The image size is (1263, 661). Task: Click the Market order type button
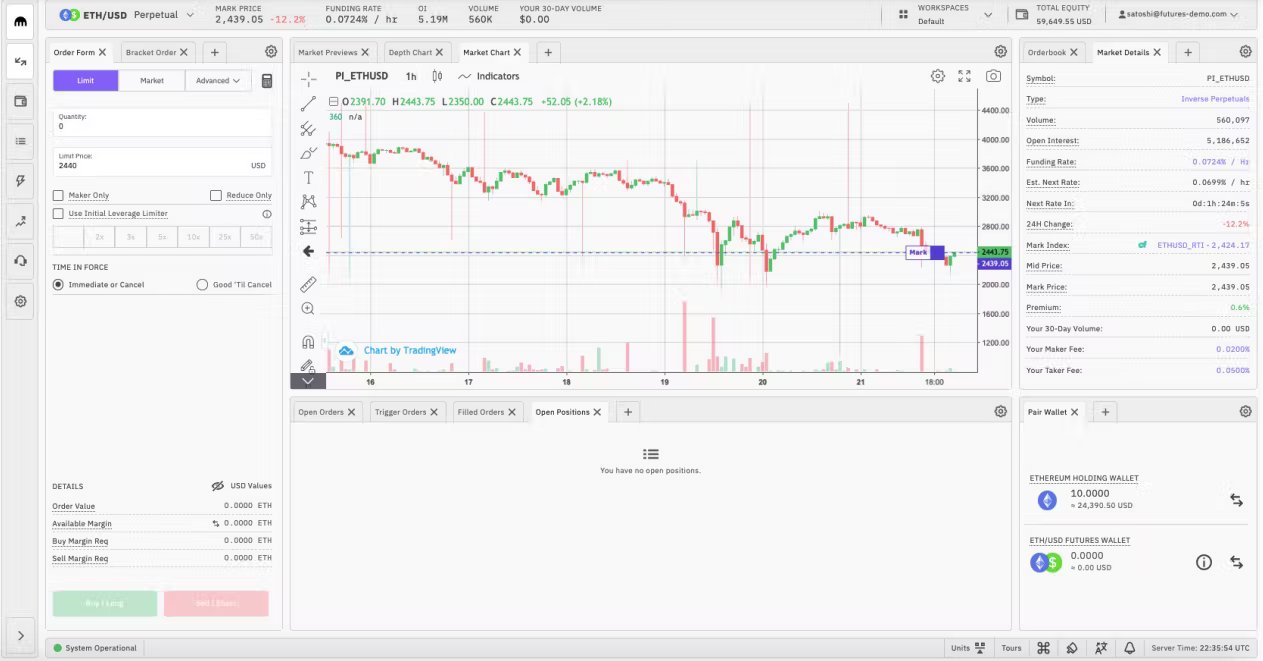152,81
